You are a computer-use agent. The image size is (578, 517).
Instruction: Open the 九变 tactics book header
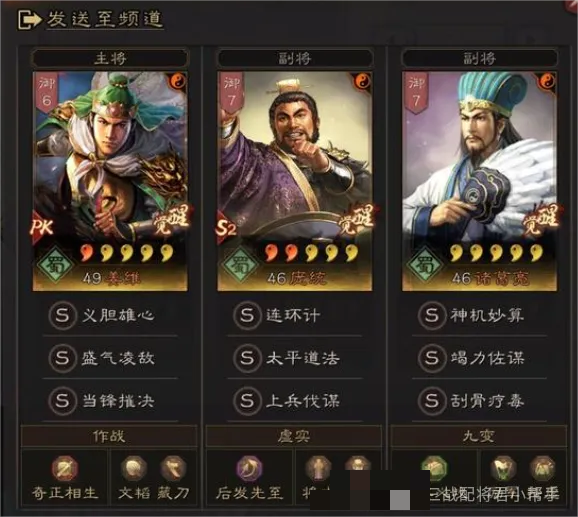(x=478, y=436)
